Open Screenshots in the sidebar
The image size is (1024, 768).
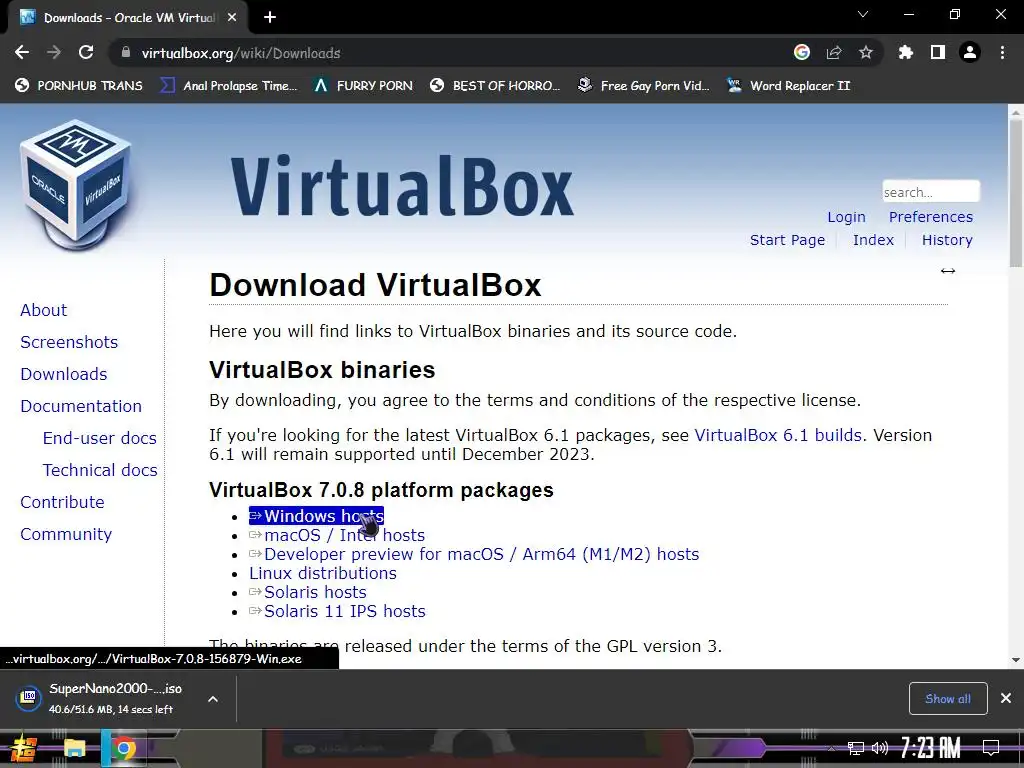pos(69,342)
